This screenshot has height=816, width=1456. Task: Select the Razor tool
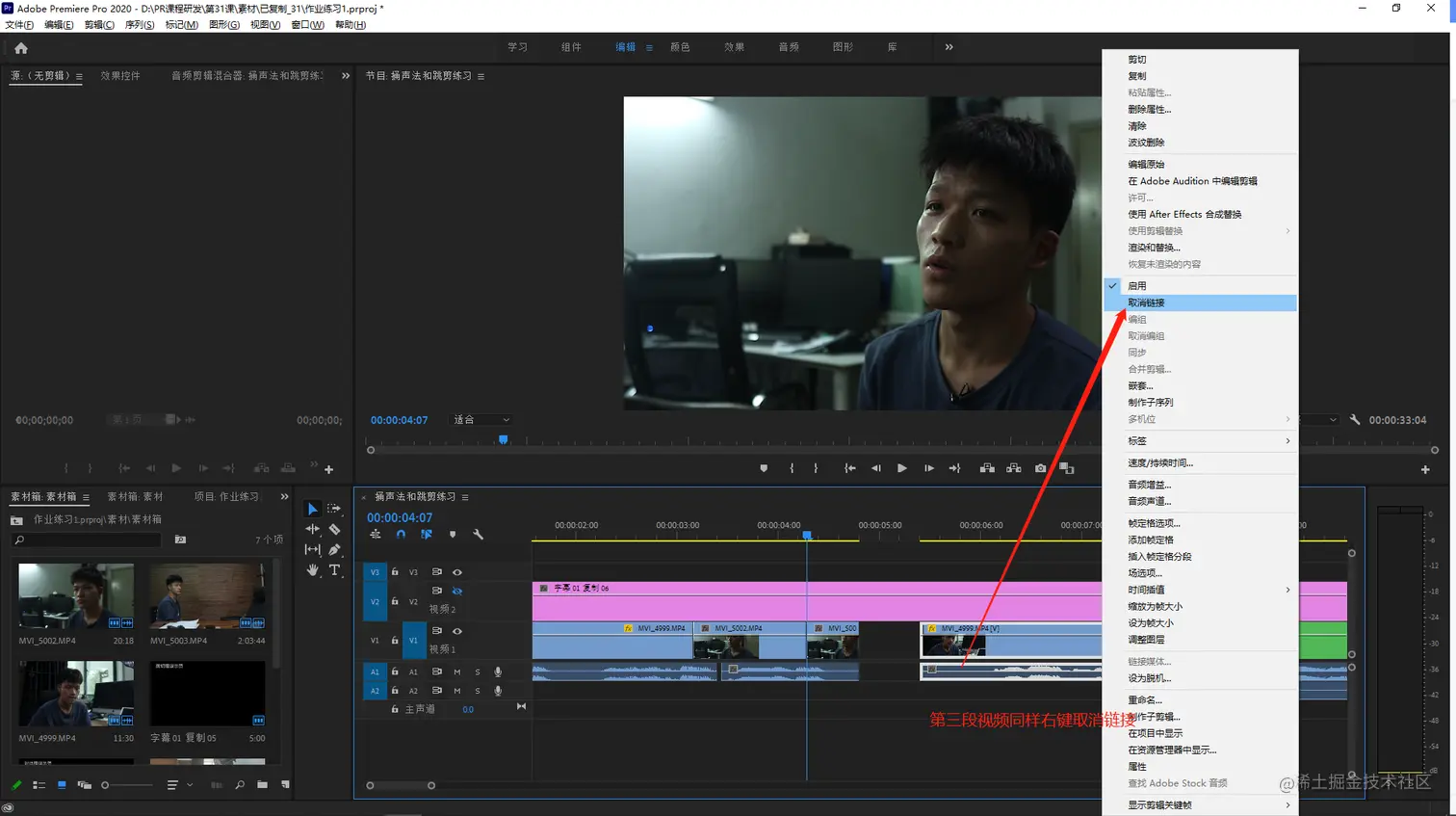click(x=334, y=529)
